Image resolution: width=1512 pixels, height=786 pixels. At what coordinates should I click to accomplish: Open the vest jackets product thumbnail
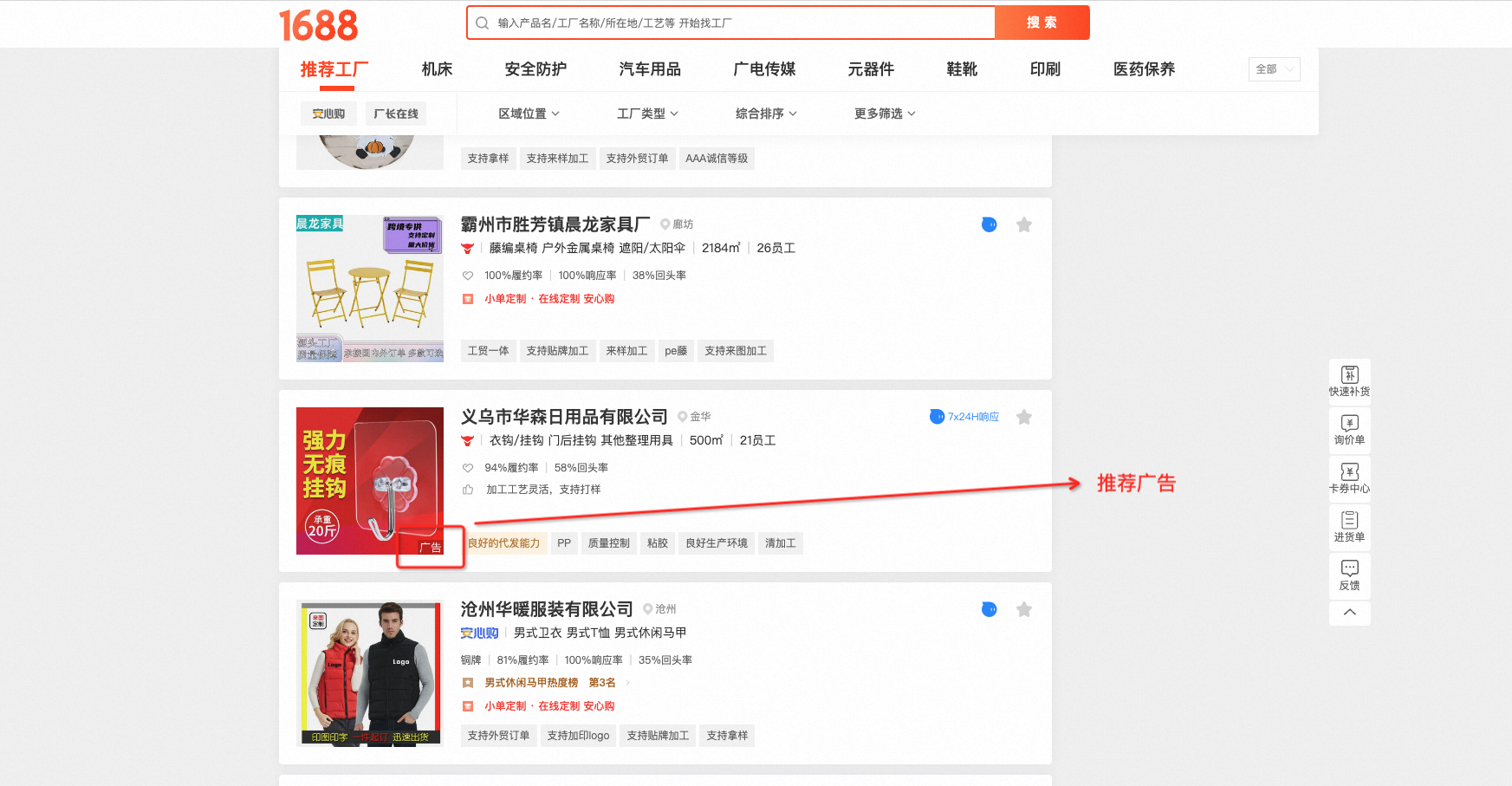pos(370,673)
